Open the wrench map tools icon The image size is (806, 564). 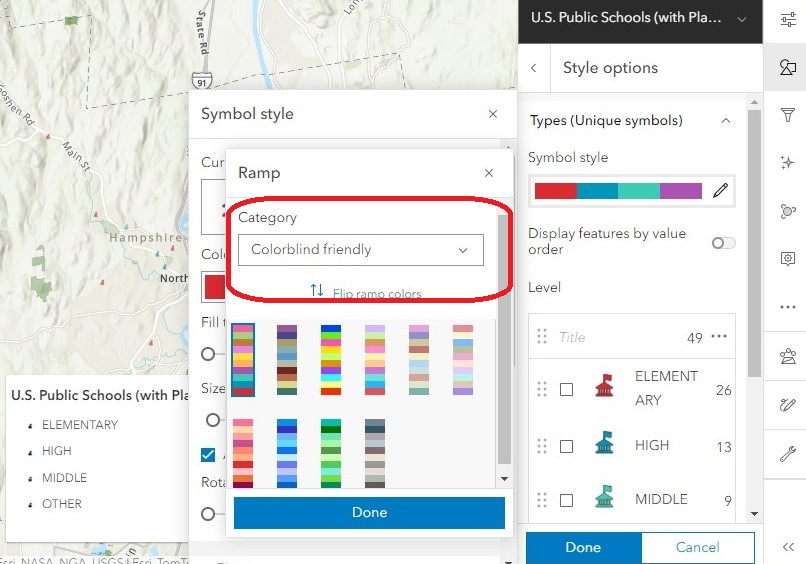tap(787, 454)
